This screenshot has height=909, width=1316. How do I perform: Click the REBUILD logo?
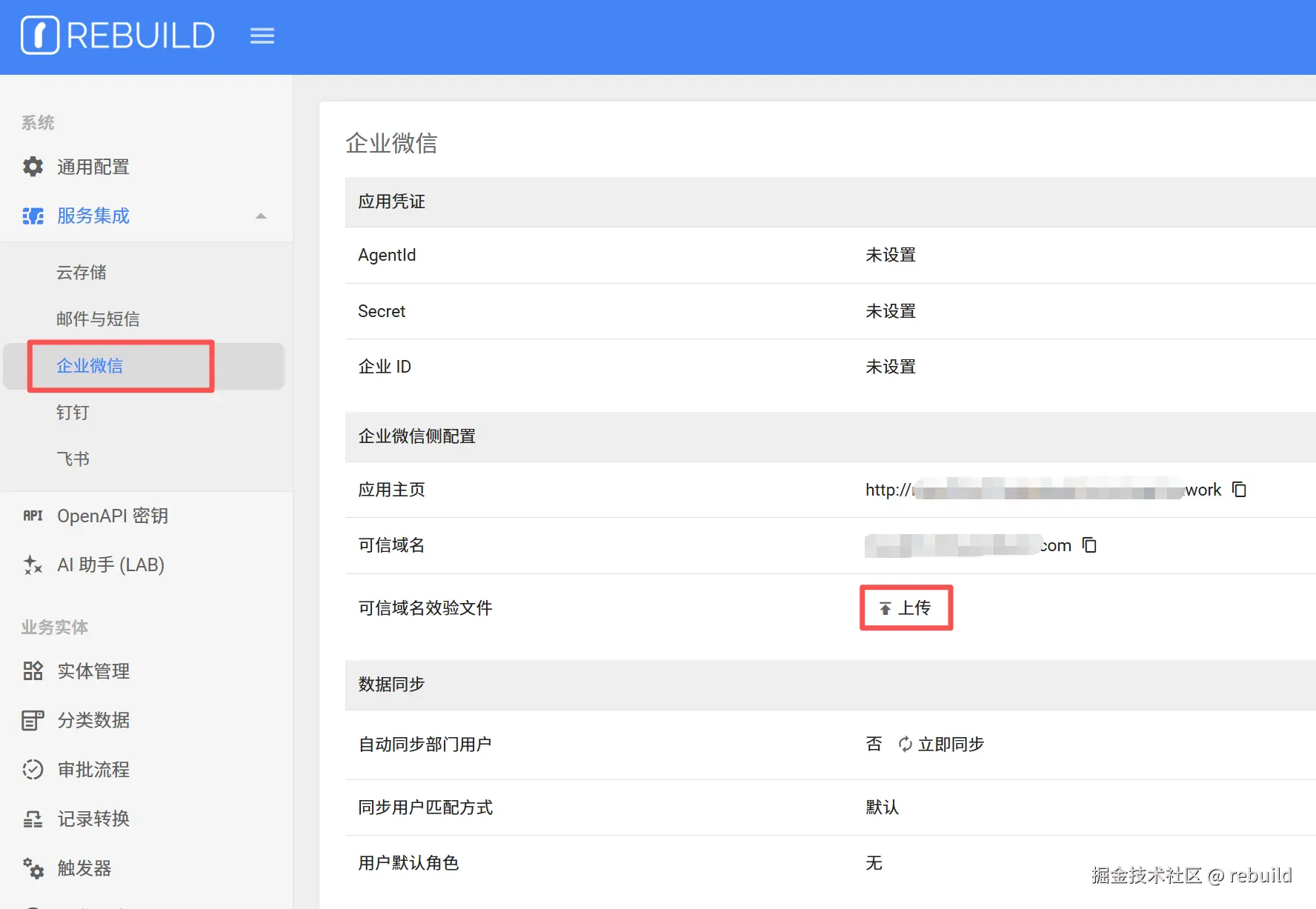click(118, 35)
